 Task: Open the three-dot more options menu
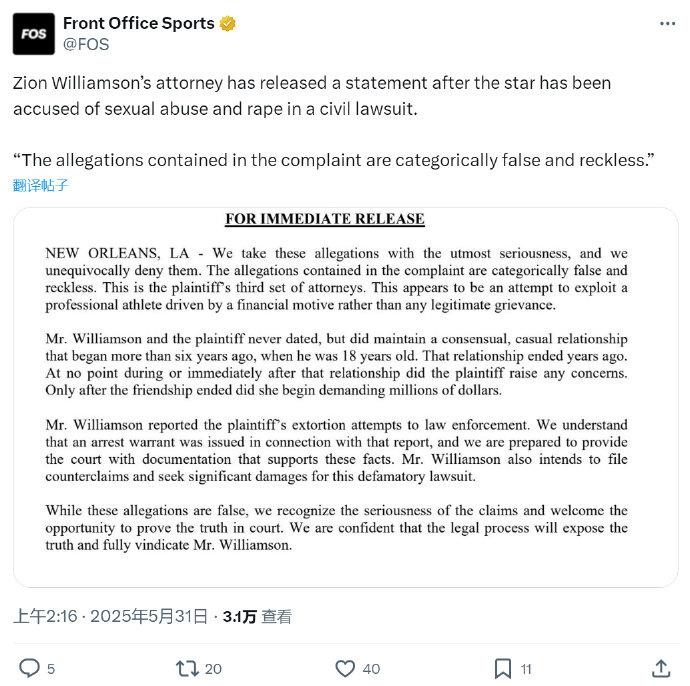click(x=667, y=24)
